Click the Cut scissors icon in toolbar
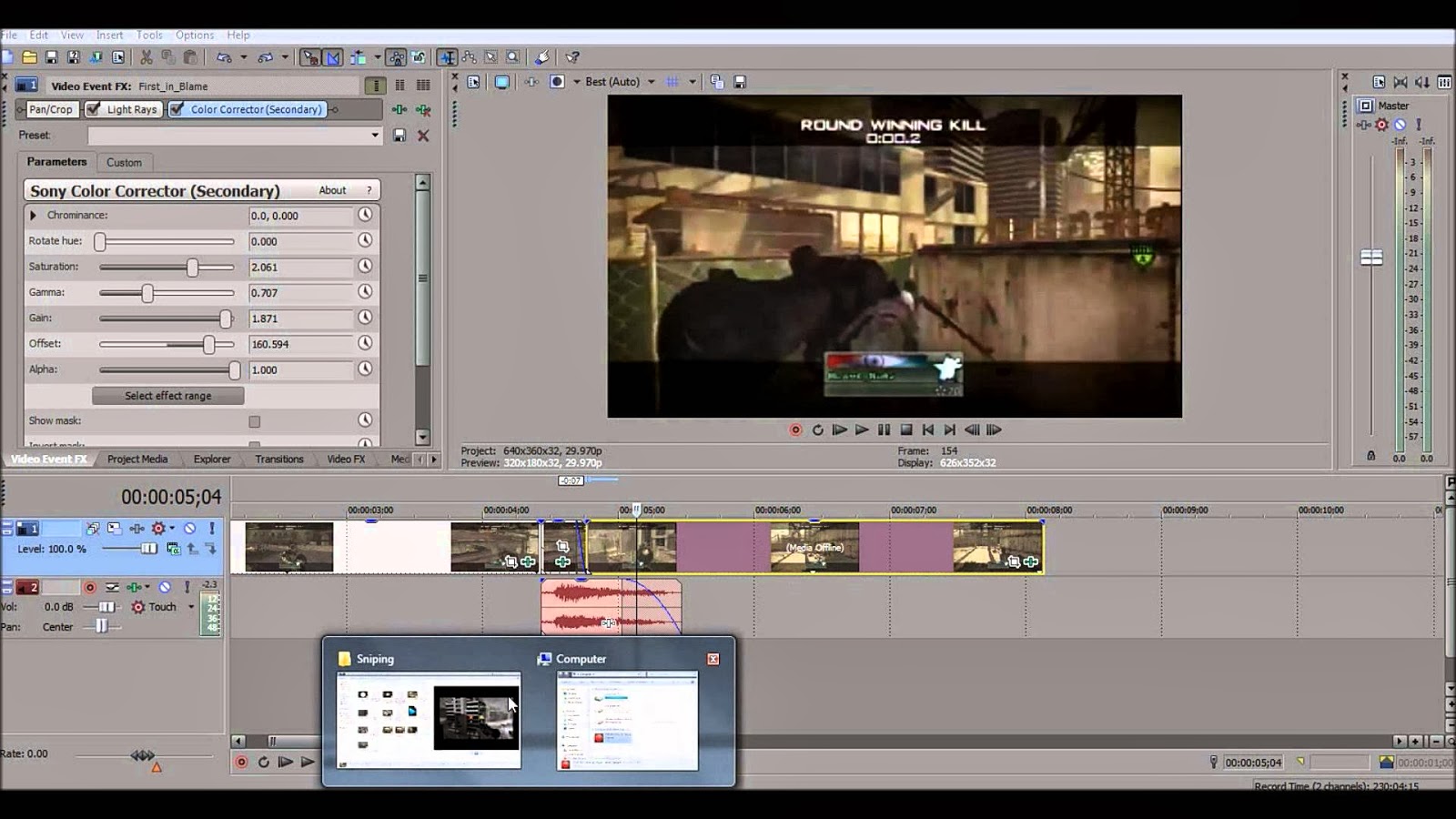This screenshot has width=1456, height=819. (146, 57)
